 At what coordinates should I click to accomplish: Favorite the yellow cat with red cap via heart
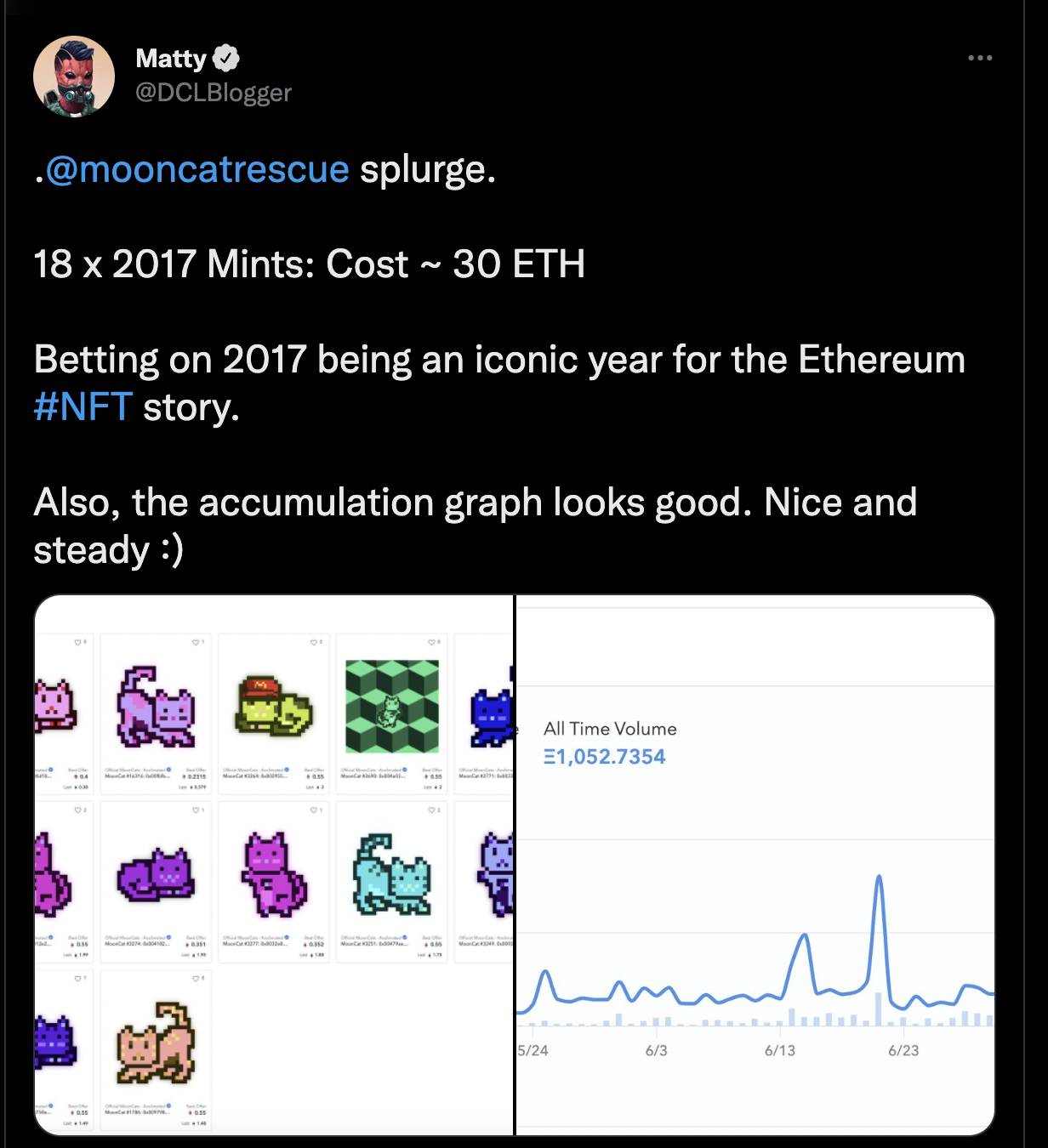[313, 642]
